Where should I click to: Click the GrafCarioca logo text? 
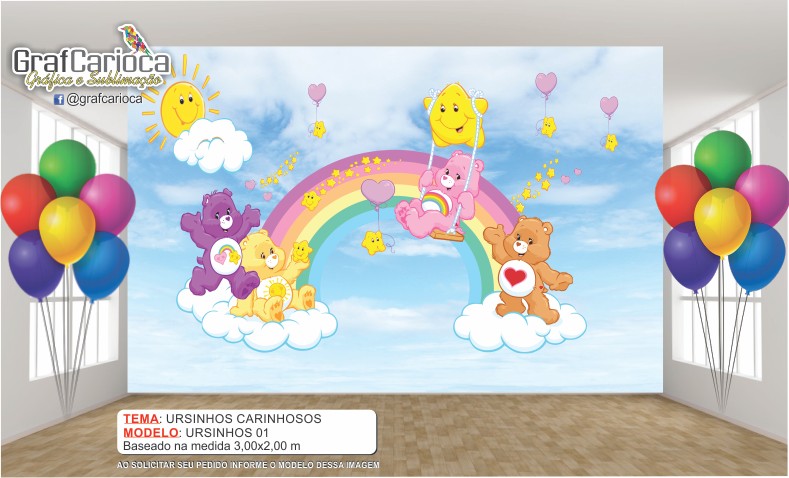point(90,63)
